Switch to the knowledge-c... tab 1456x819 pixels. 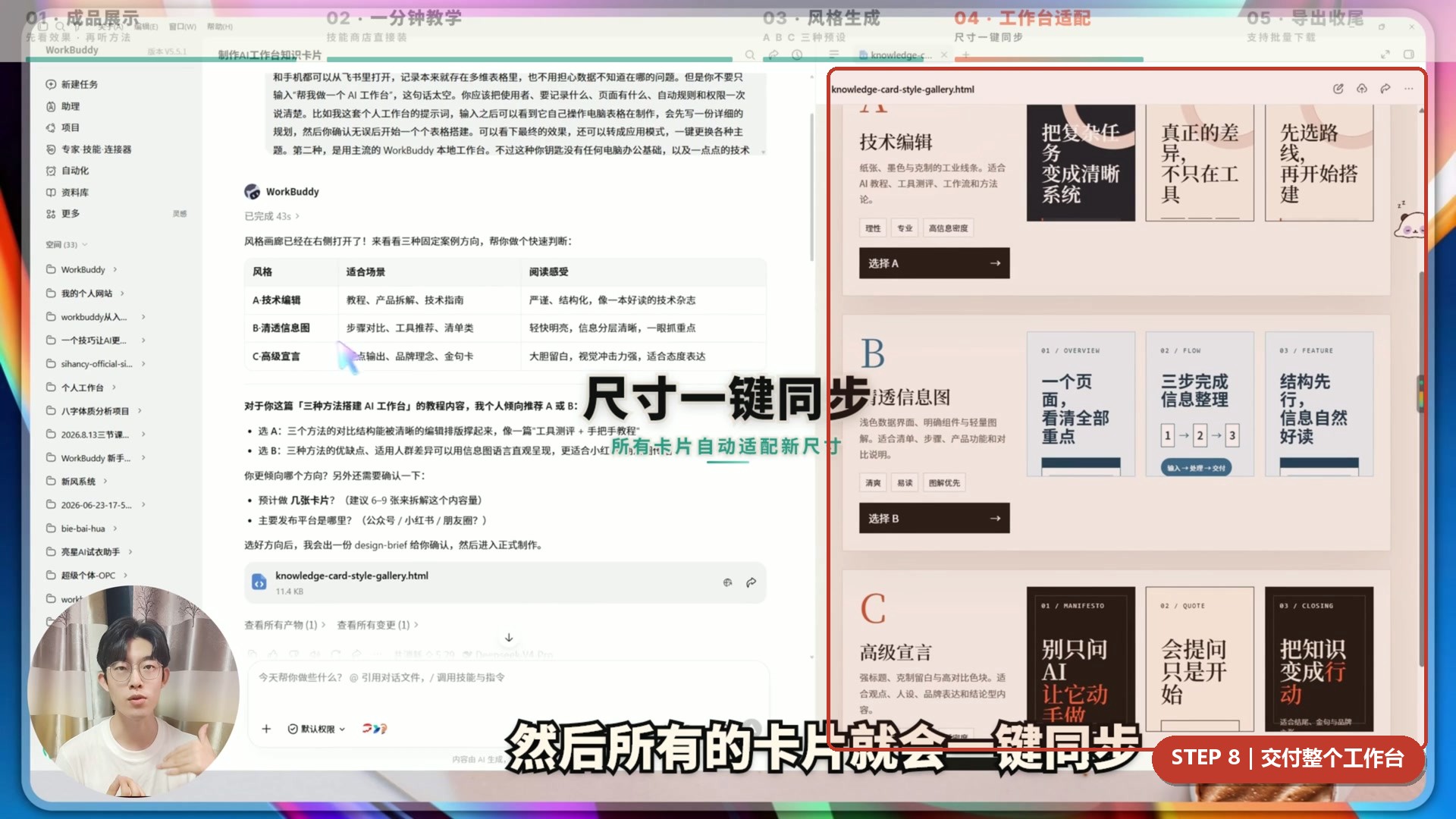[896, 55]
